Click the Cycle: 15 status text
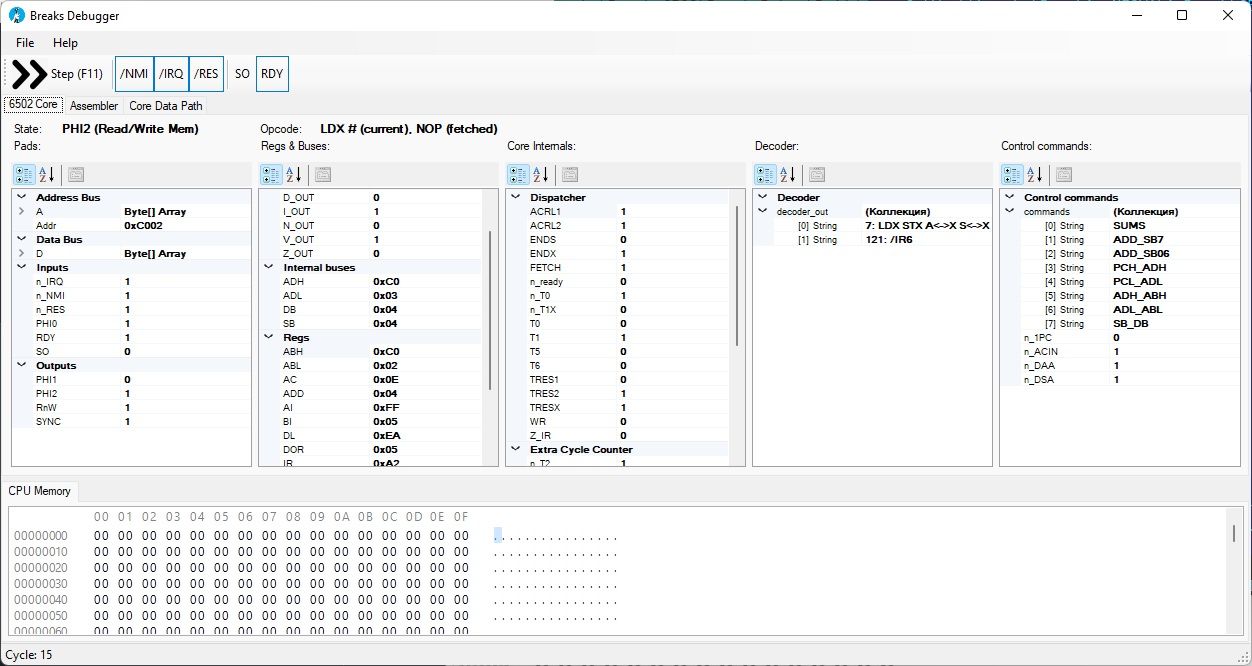The width and height of the screenshot is (1252, 666). [x=29, y=655]
